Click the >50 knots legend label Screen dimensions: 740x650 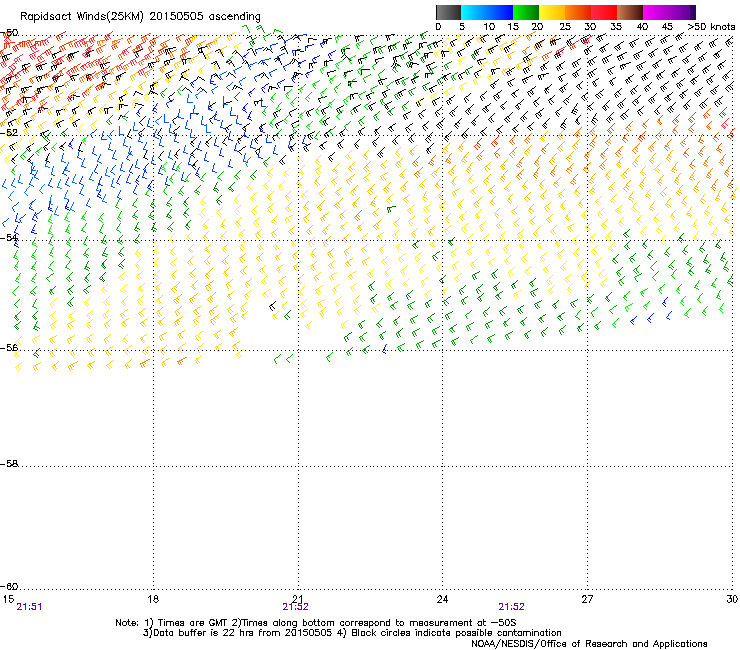(711, 27)
